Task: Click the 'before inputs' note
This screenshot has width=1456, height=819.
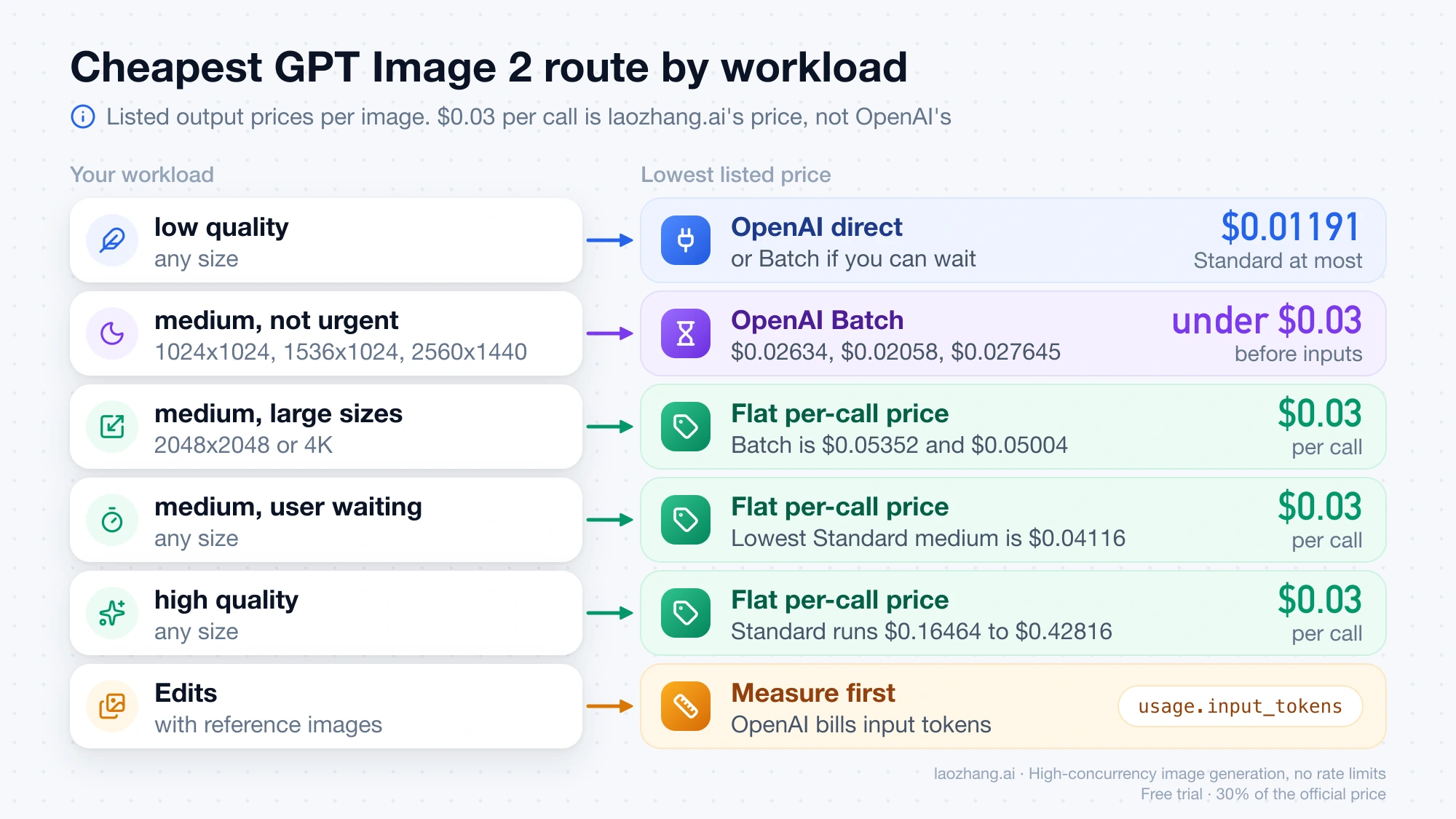Action: click(x=1298, y=354)
